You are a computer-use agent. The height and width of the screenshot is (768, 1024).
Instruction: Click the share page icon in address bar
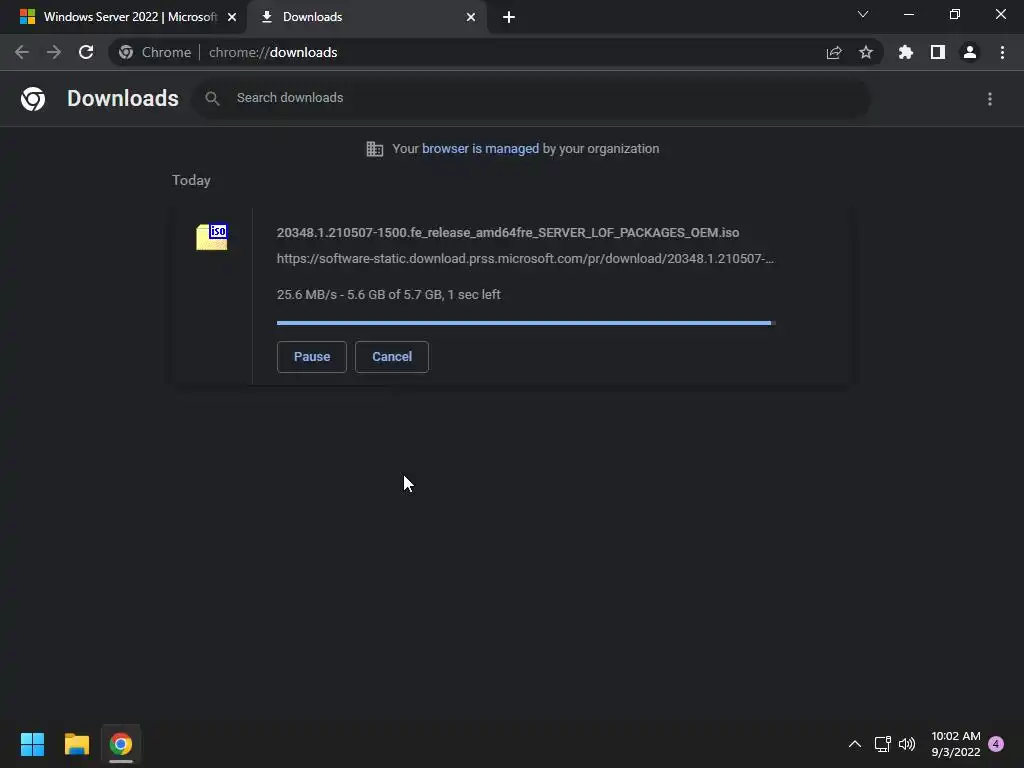point(834,52)
